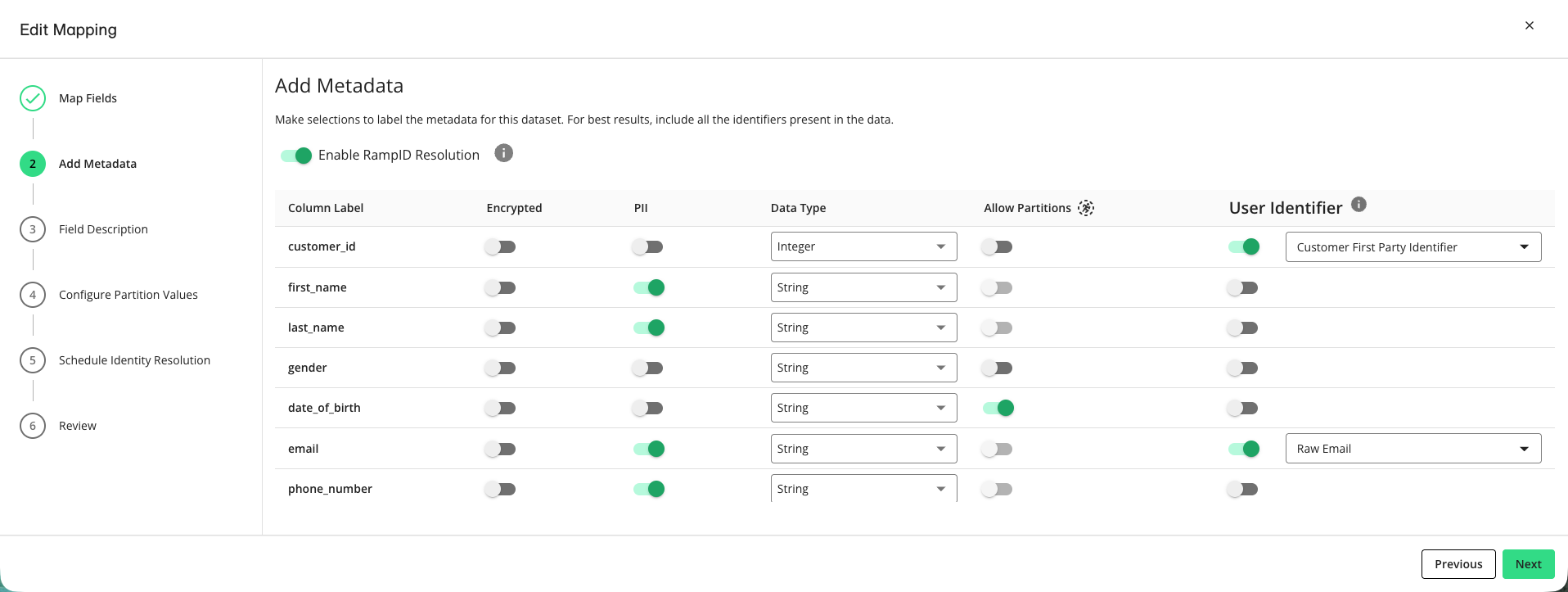Screen dimensions: 1568x592
Task: Click the User Identifier info icon
Action: coord(1358,205)
